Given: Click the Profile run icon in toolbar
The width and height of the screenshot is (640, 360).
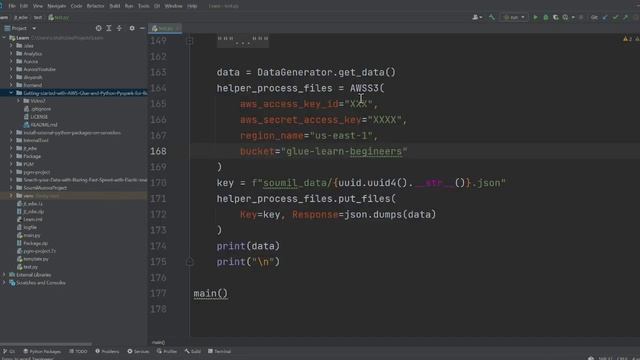Looking at the screenshot, I should click(565, 18).
